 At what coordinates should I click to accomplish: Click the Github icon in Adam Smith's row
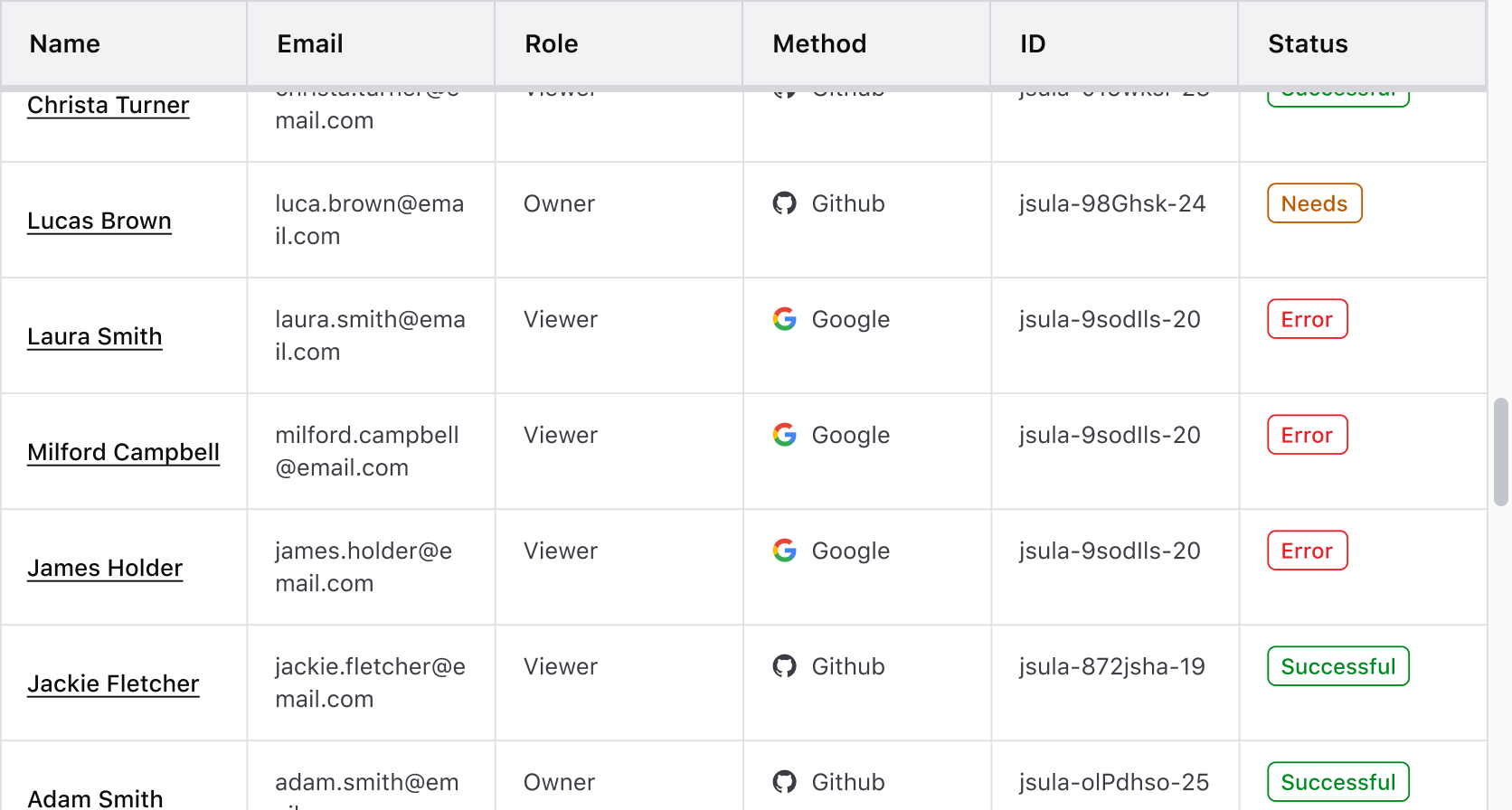[784, 782]
